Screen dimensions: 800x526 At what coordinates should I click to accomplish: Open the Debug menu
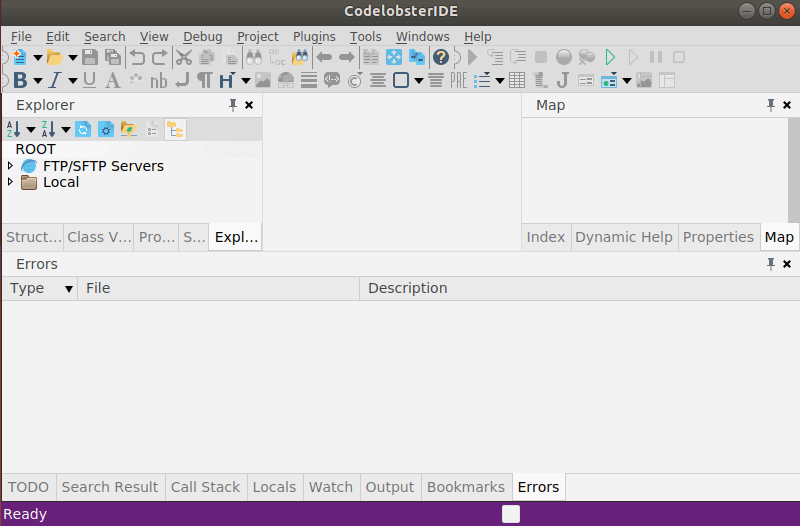pos(203,37)
